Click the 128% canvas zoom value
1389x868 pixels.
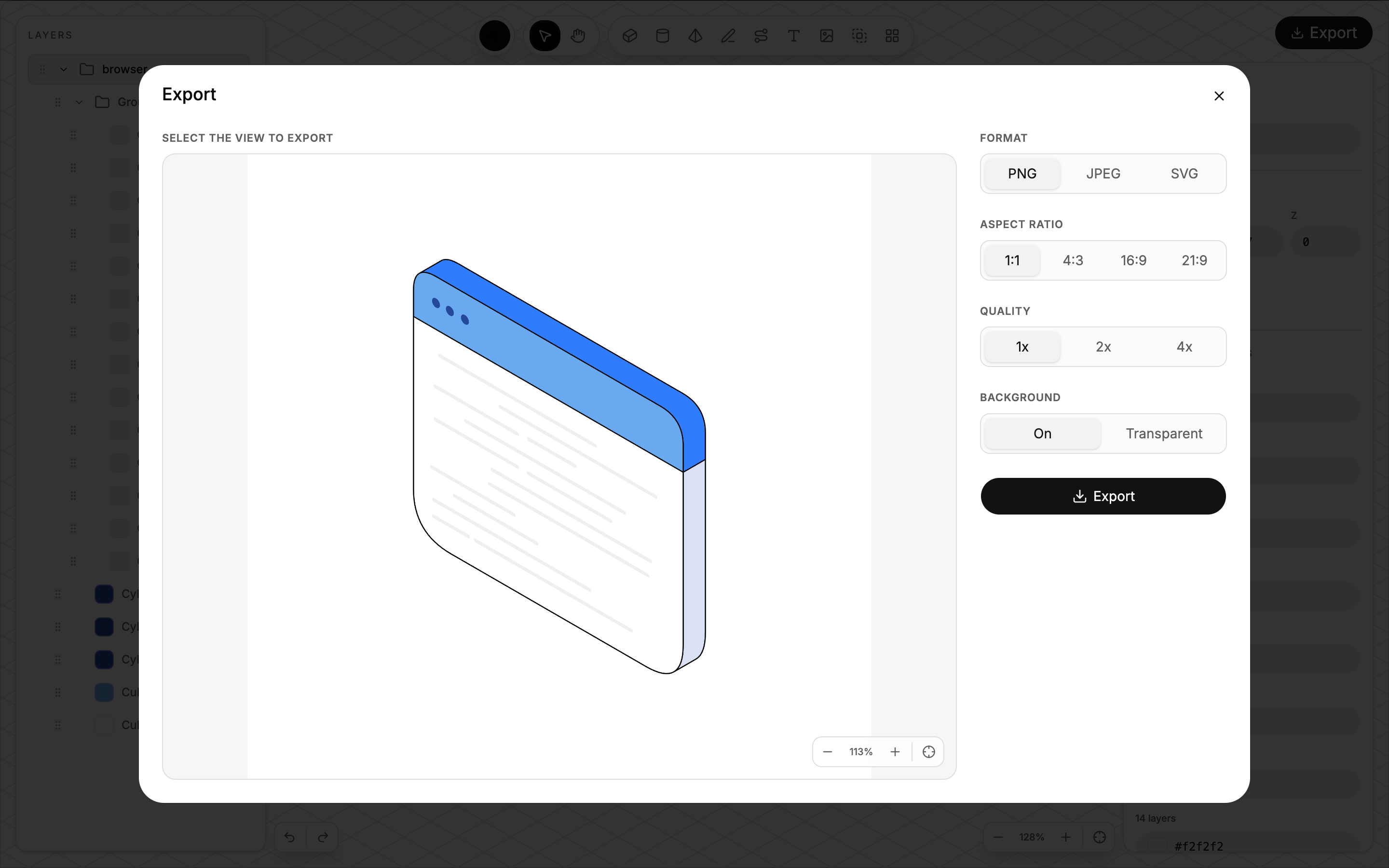[1032, 837]
